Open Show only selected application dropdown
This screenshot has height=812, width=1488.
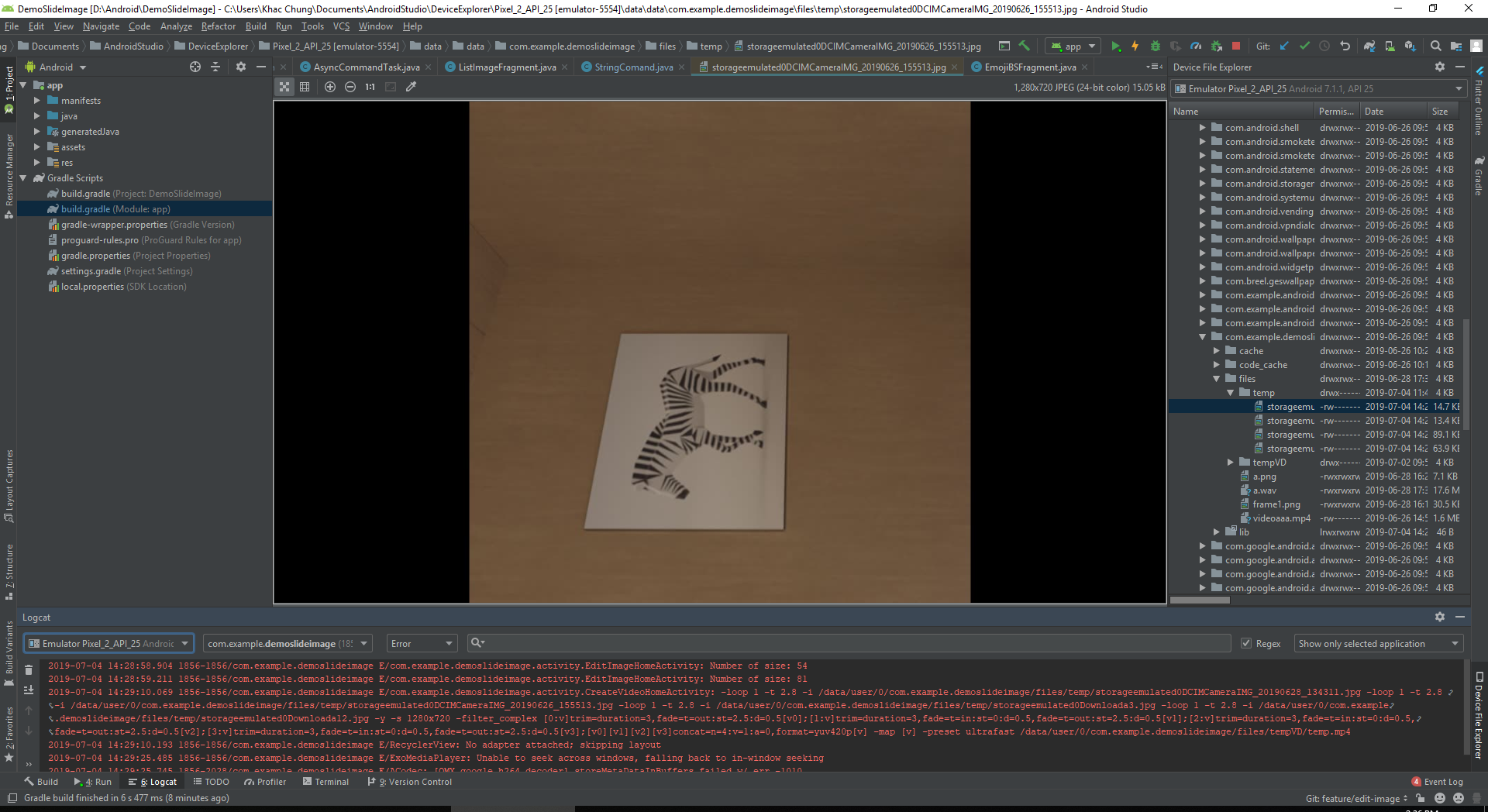pyautogui.click(x=1379, y=643)
